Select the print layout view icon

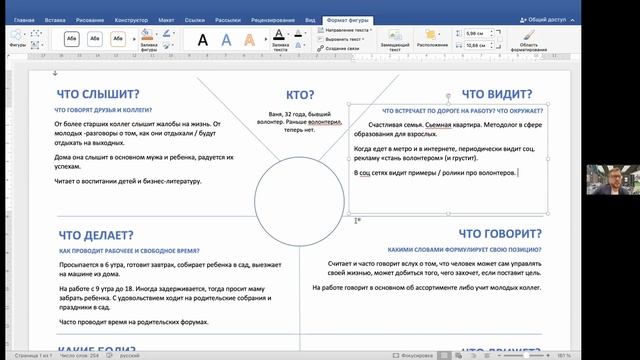tap(444, 356)
